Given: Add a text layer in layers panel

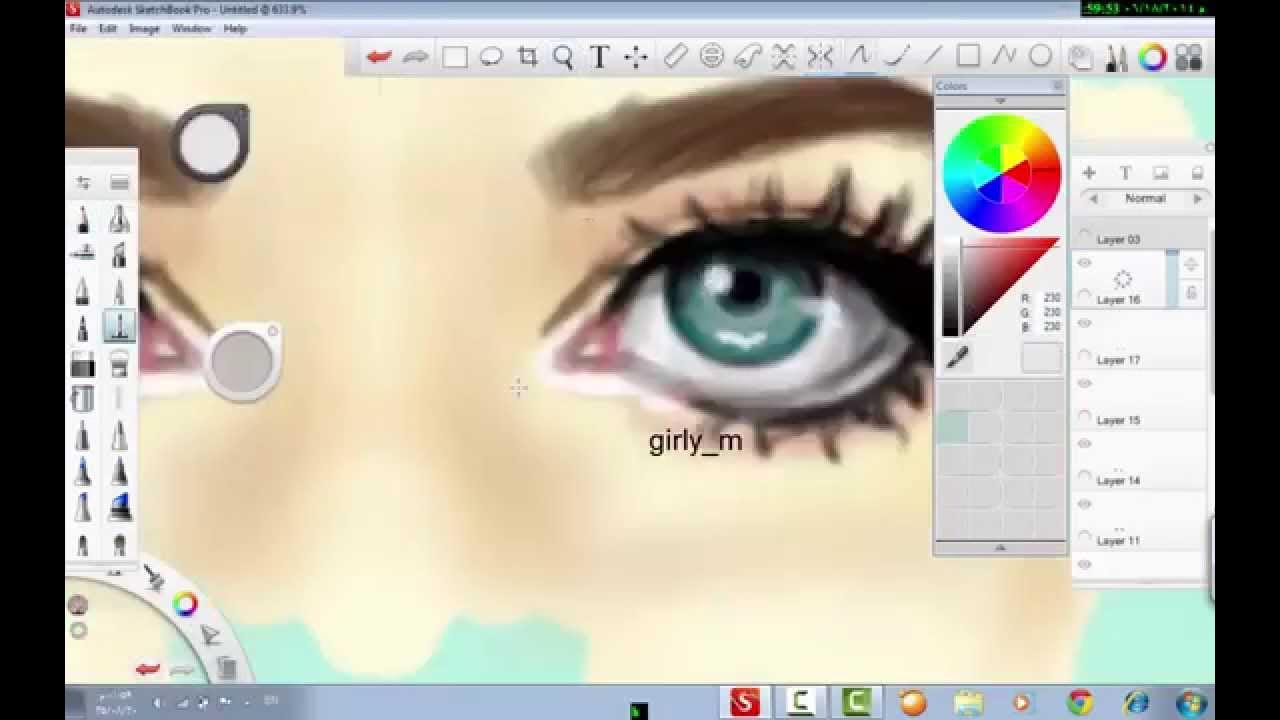Looking at the screenshot, I should click(x=1125, y=173).
